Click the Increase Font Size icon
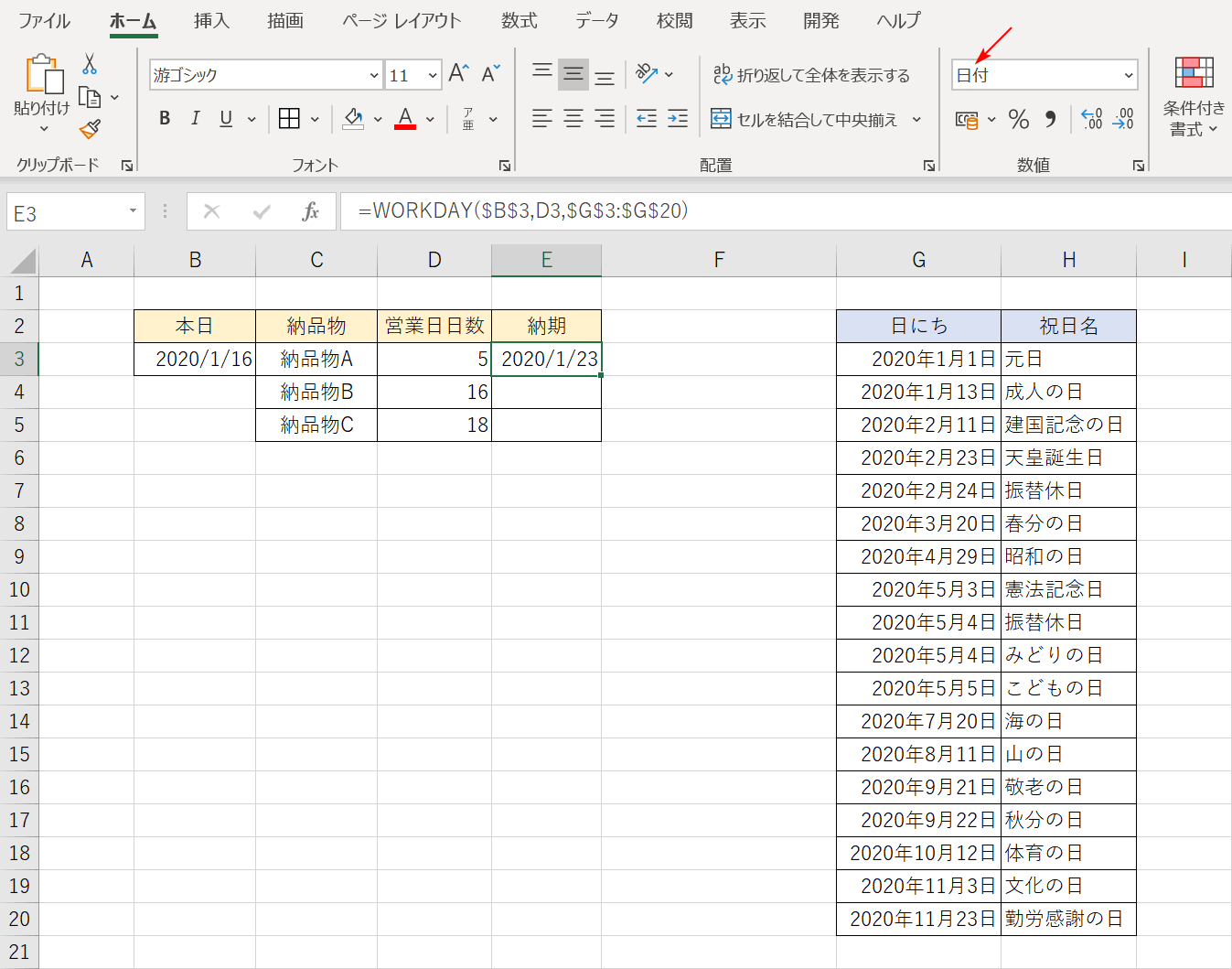 pyautogui.click(x=459, y=74)
